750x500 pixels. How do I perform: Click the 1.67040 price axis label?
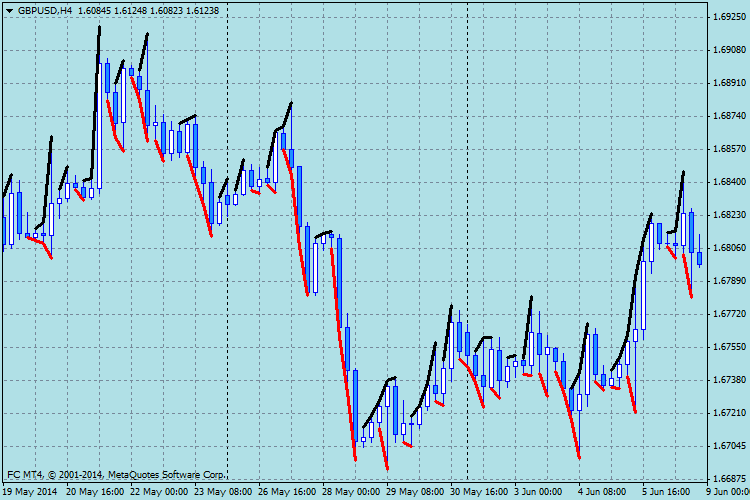729,446
